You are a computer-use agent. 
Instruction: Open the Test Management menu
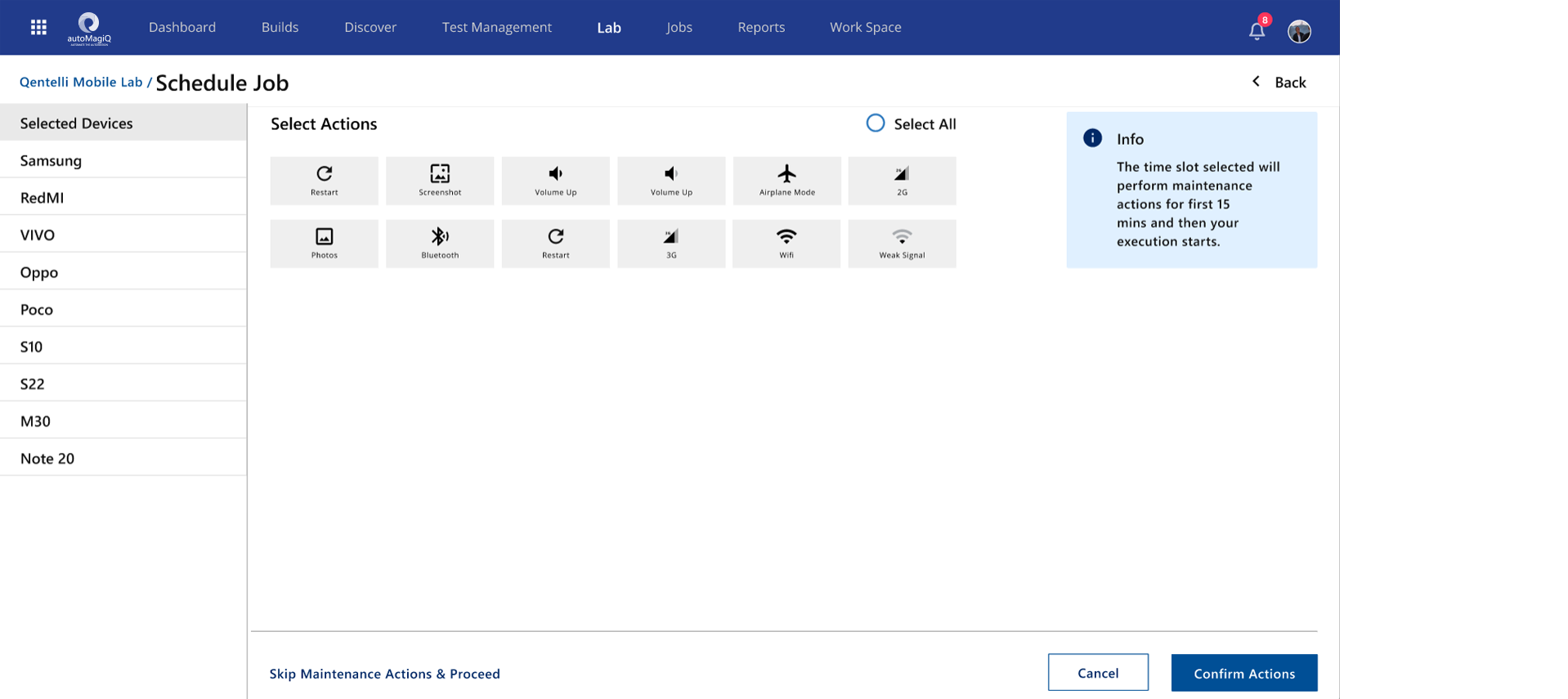click(x=497, y=27)
